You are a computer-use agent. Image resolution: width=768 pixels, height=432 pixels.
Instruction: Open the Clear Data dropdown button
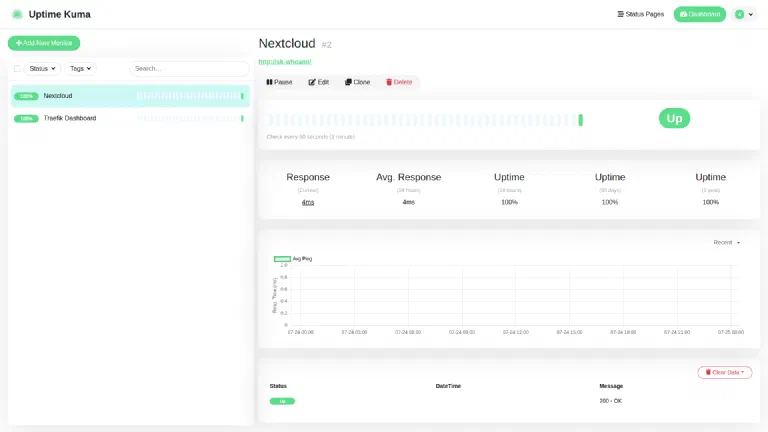pyautogui.click(x=724, y=372)
